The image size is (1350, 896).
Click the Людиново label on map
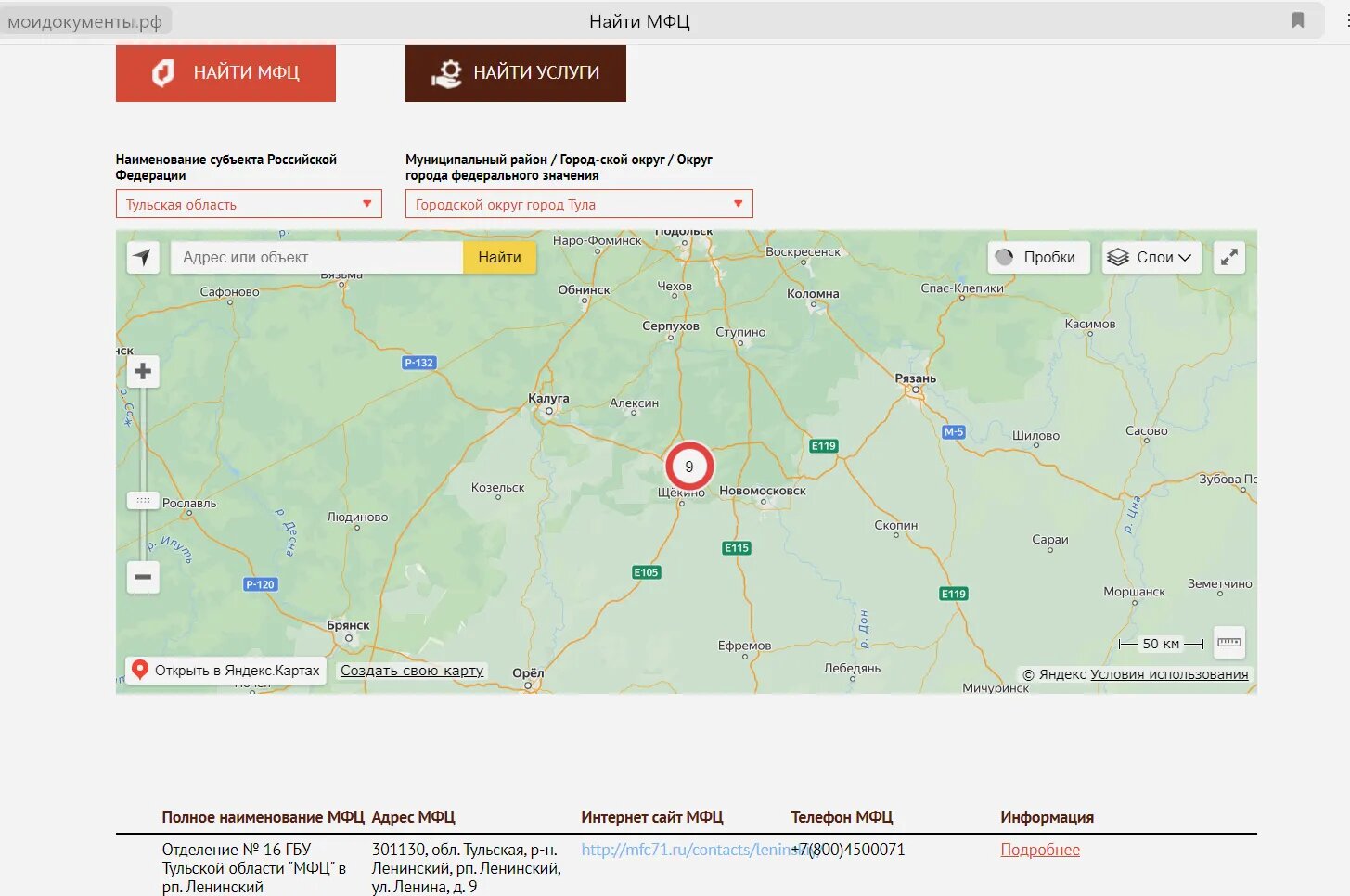[x=357, y=517]
